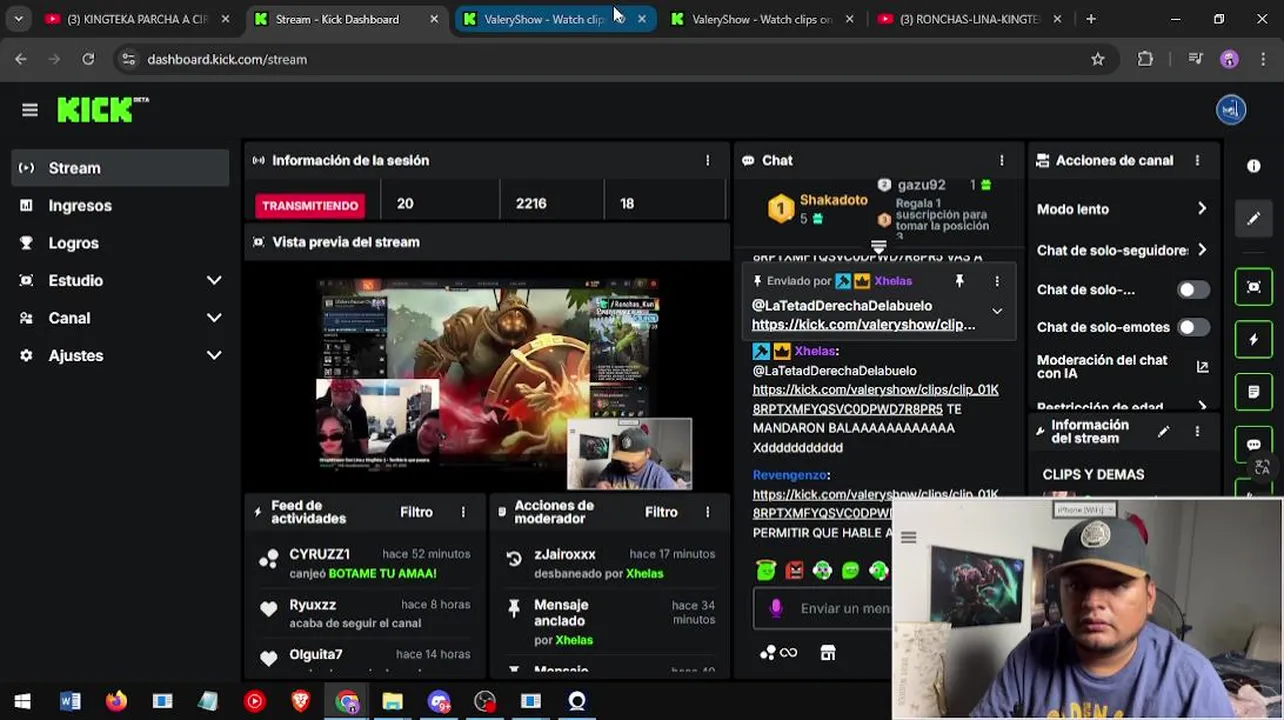Click the pencil edit icon in right rail
The width and height of the screenshot is (1284, 720).
click(1254, 218)
